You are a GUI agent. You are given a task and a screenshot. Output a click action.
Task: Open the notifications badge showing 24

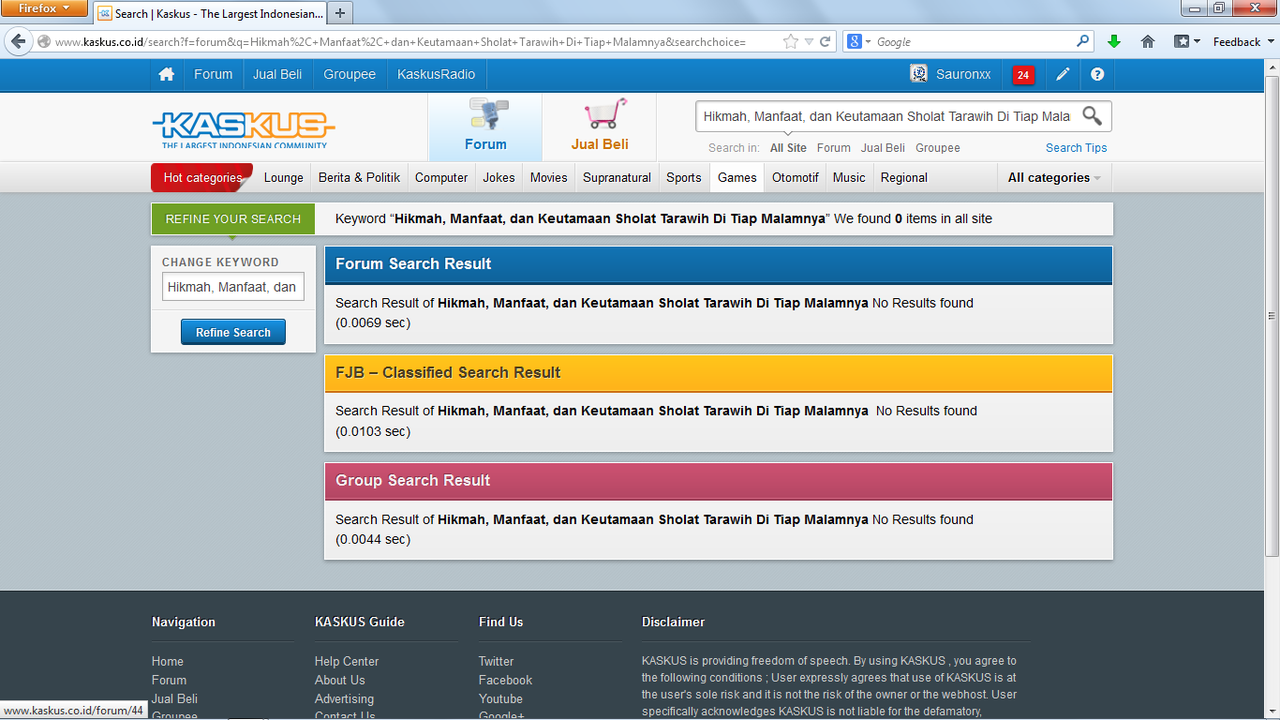[x=1023, y=75]
